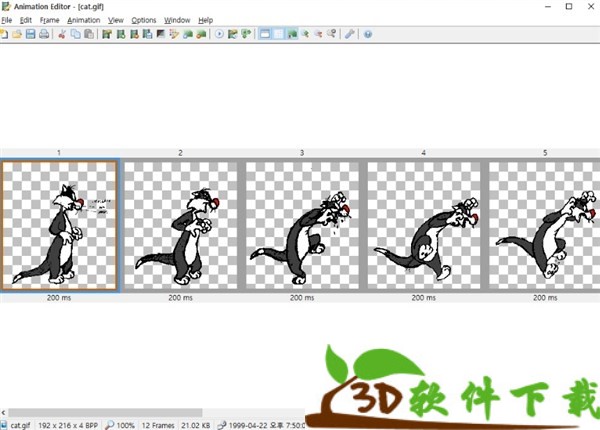The width and height of the screenshot is (600, 430).
Task: Open the Animation menu
Action: coord(83,20)
